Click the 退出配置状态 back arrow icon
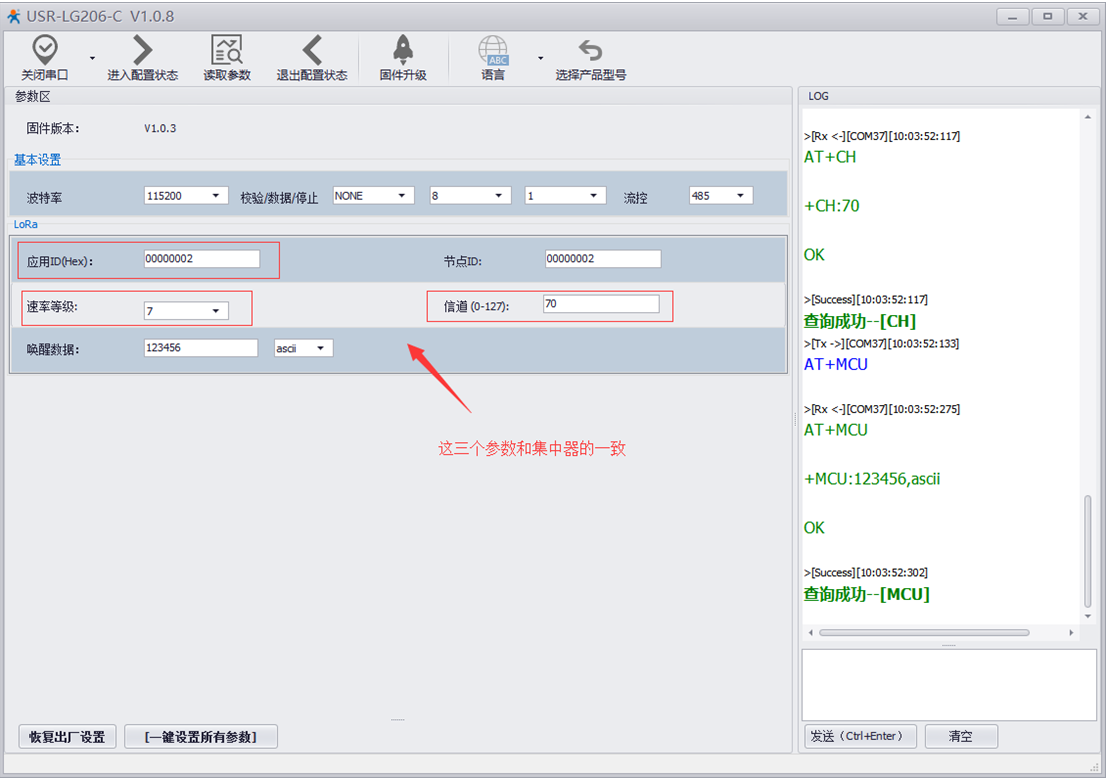 click(x=312, y=50)
